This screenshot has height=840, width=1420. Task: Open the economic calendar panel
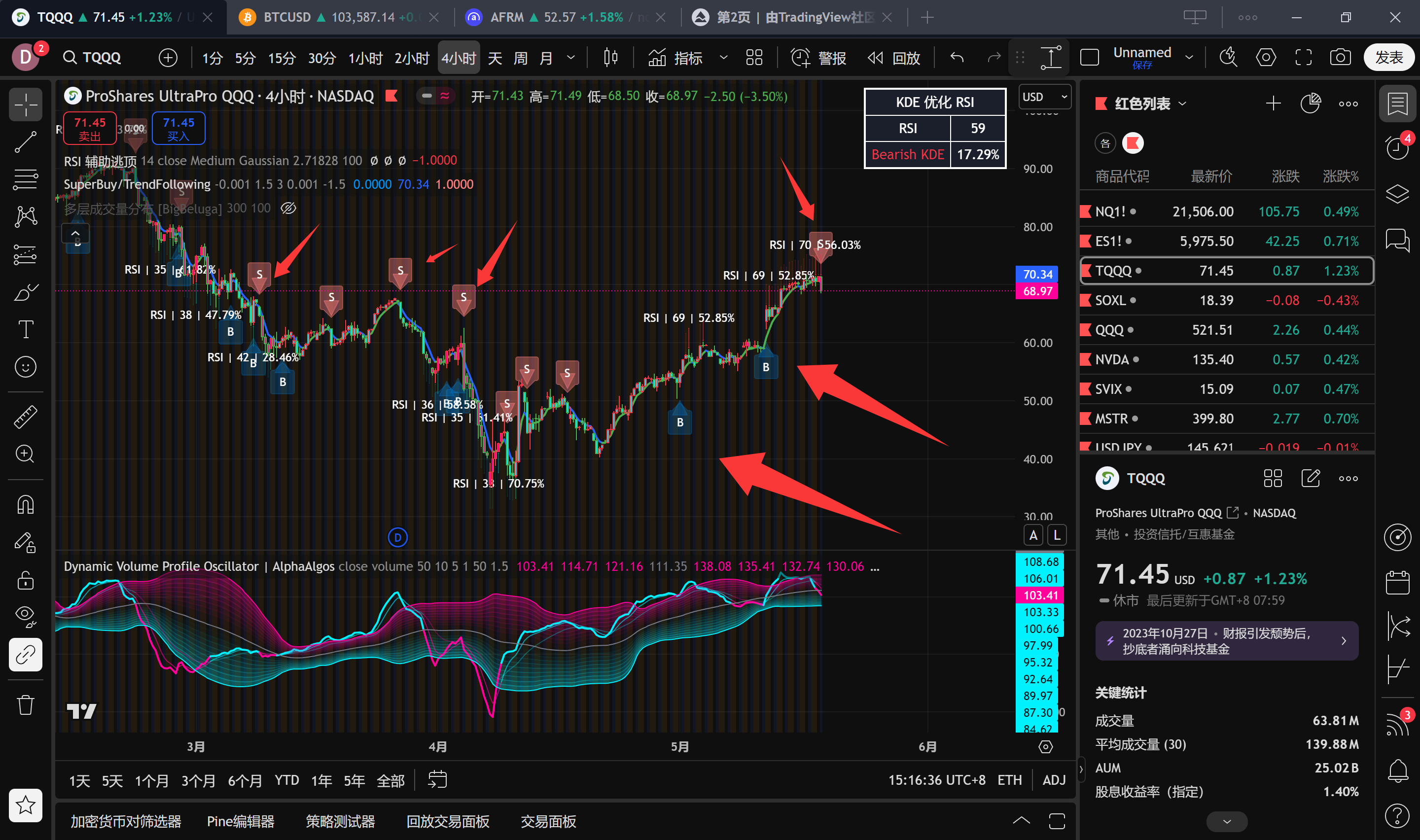1397,583
